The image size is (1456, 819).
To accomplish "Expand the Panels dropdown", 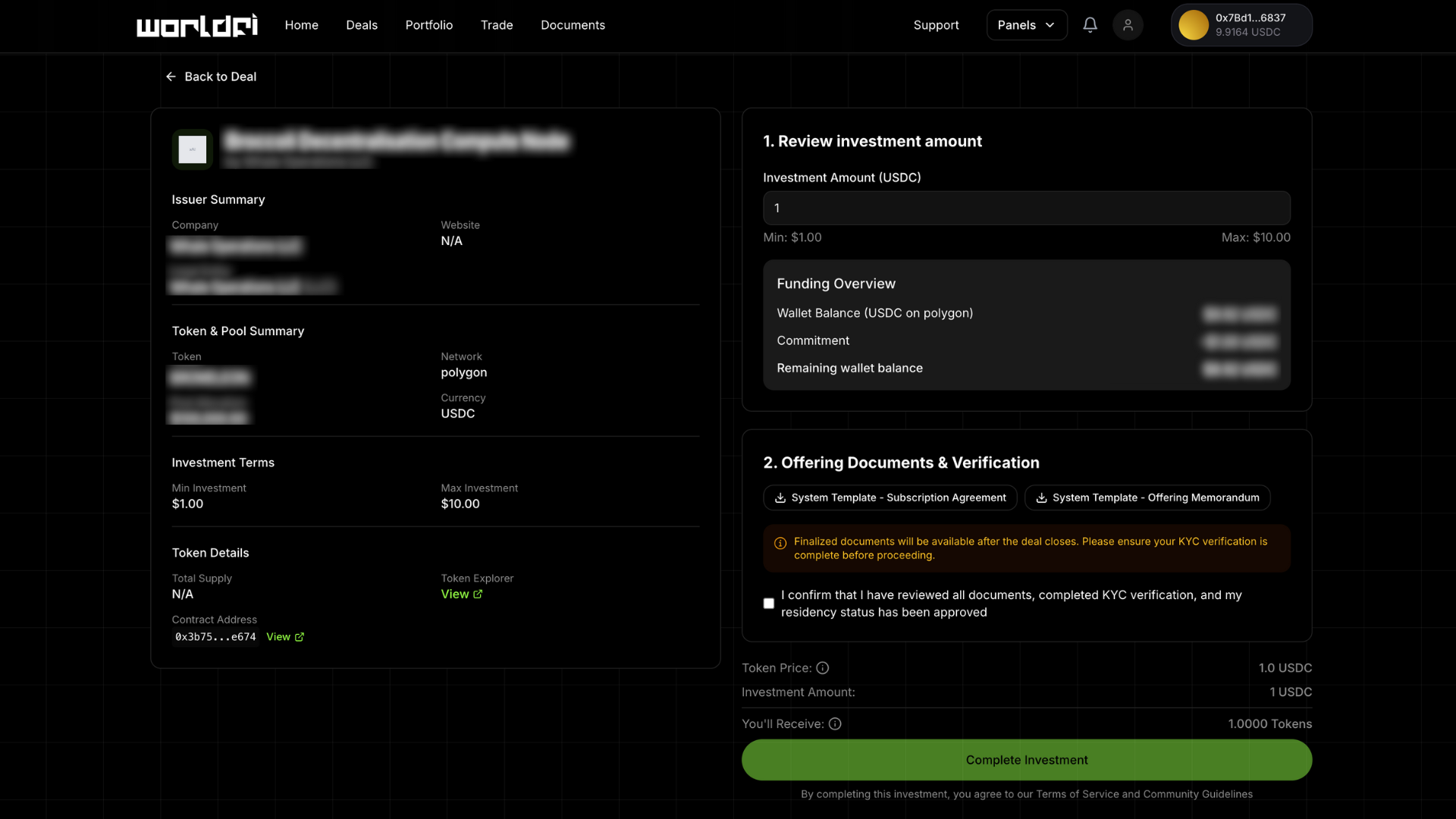I will (x=1026, y=25).
